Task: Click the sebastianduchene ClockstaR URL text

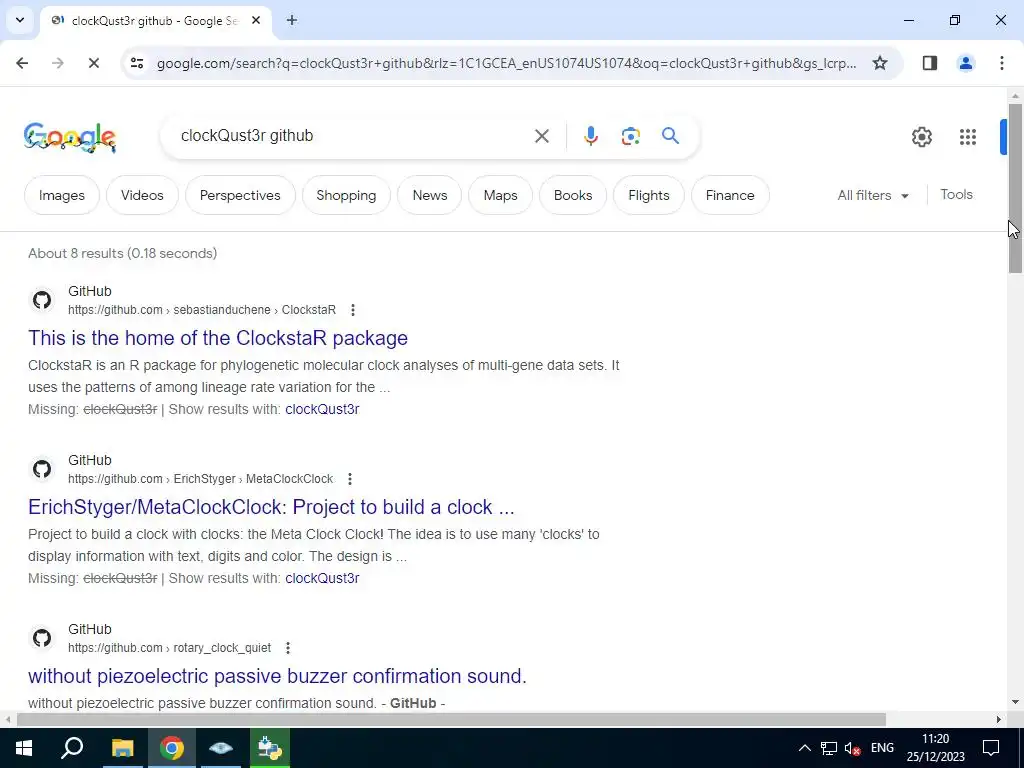Action: 202,310
